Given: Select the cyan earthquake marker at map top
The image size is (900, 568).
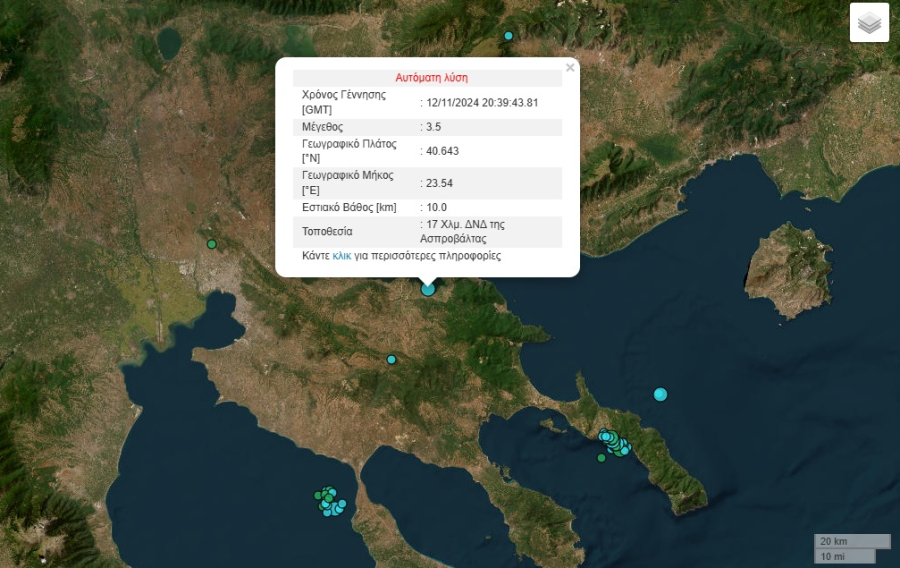Looking at the screenshot, I should [508, 36].
